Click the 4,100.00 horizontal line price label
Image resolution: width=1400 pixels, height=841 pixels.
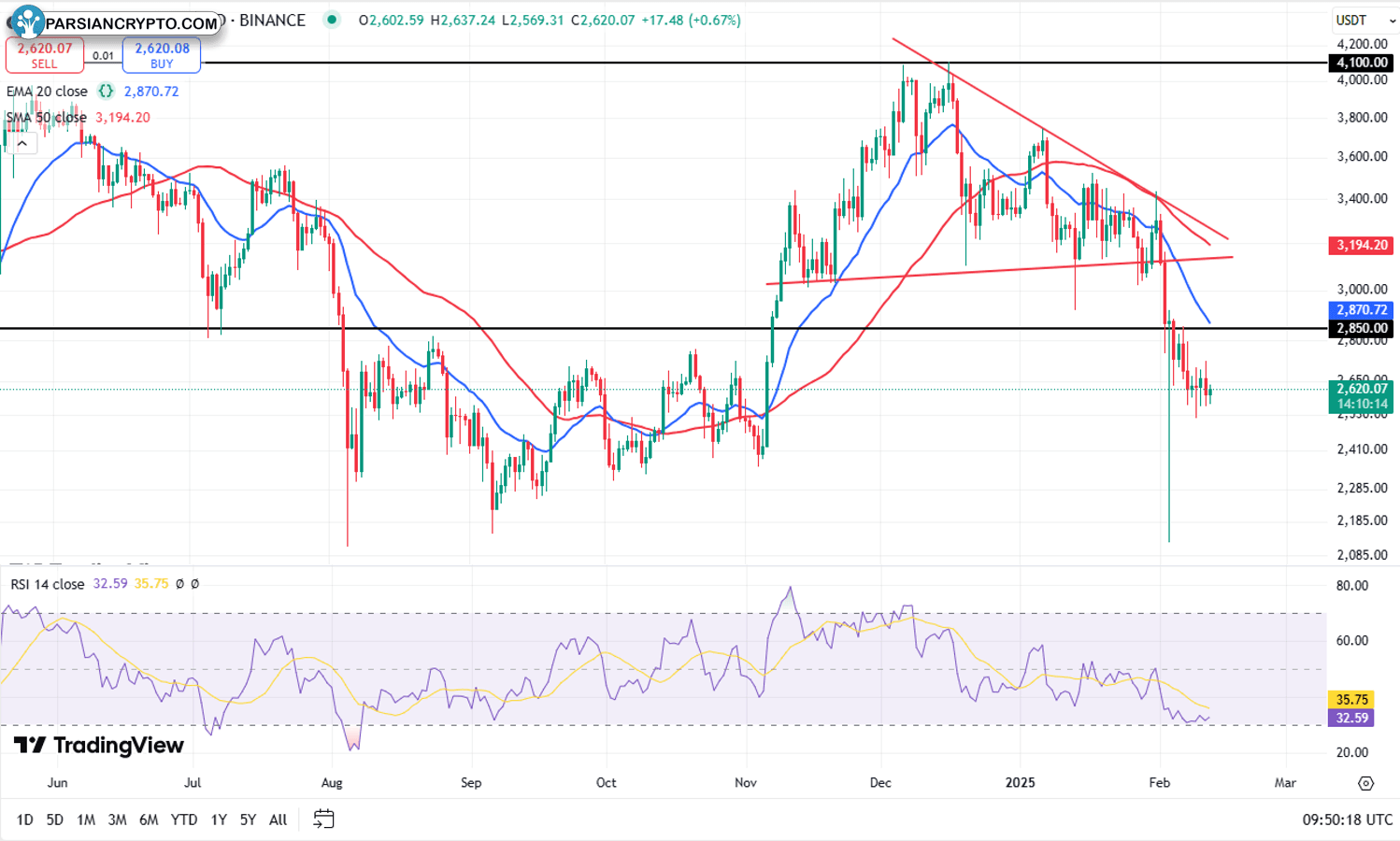(x=1361, y=63)
